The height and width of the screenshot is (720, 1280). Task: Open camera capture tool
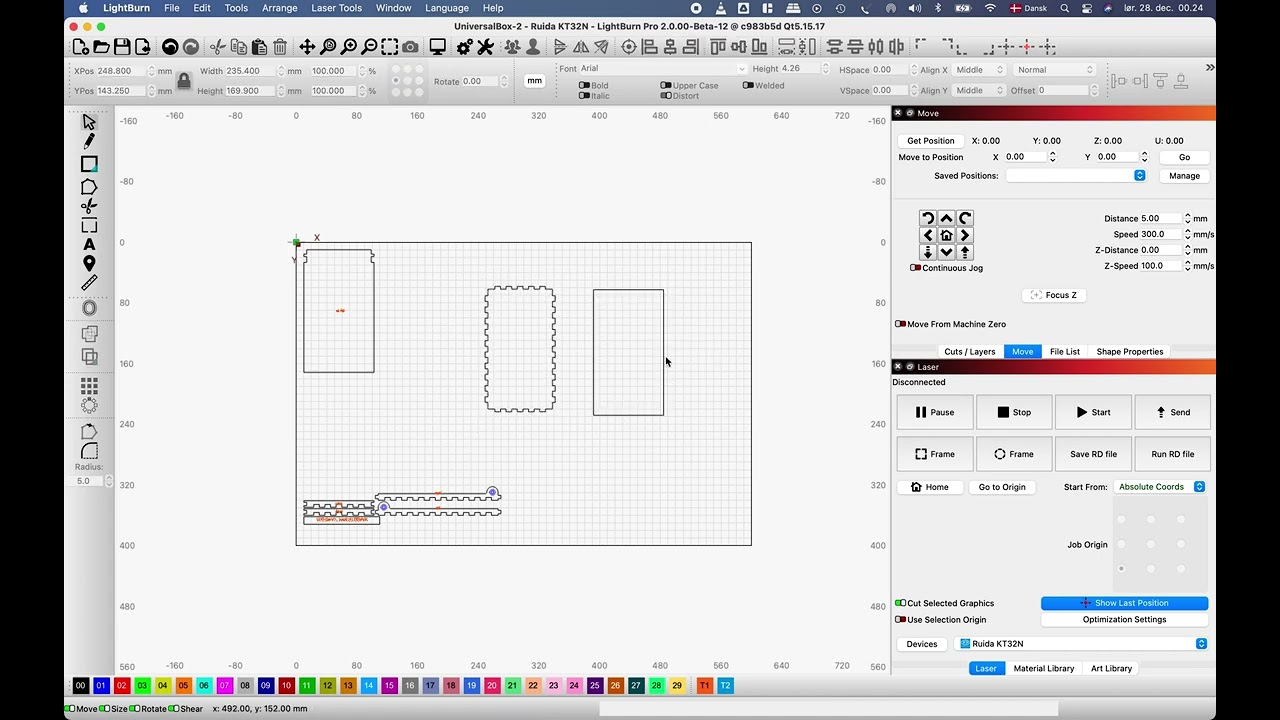click(x=411, y=47)
